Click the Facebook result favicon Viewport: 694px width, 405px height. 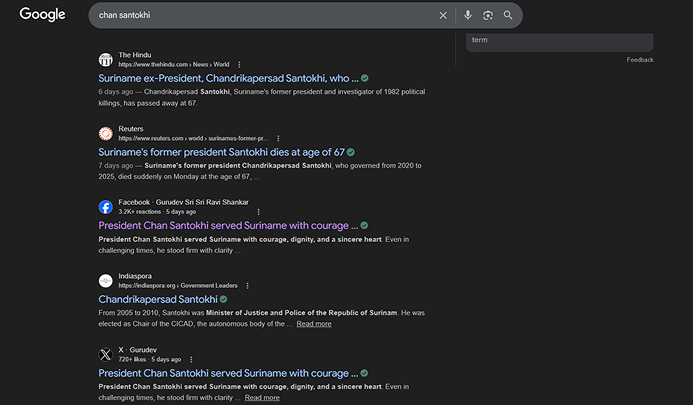(106, 207)
